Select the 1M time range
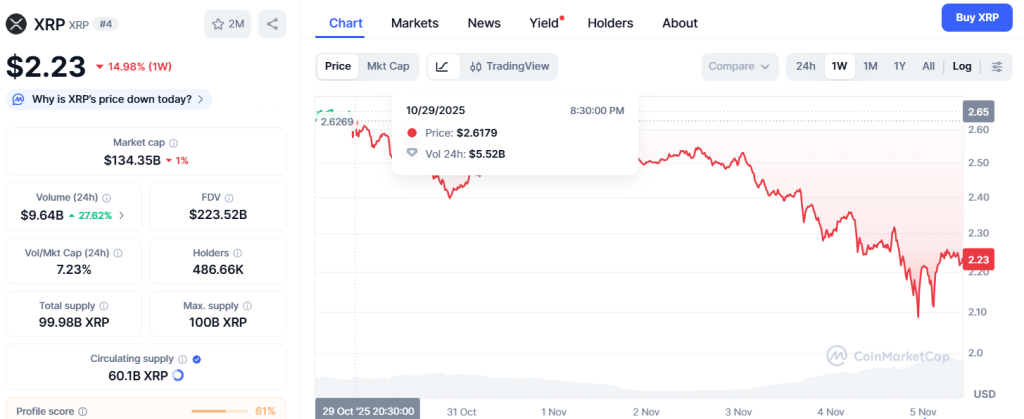Screen dimensions: 1024x419 870,66
